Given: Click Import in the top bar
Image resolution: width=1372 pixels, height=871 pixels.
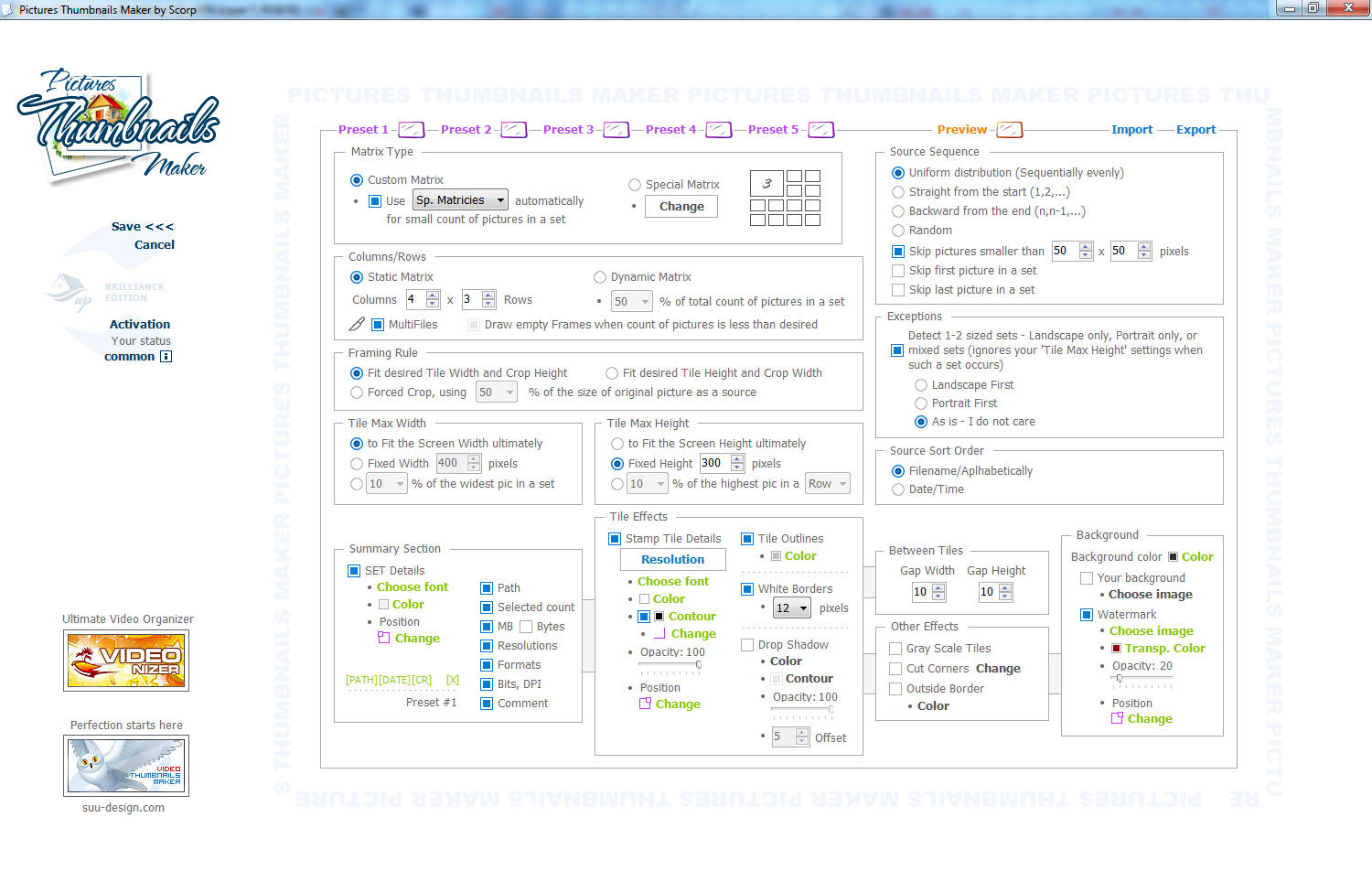Looking at the screenshot, I should point(1132,130).
